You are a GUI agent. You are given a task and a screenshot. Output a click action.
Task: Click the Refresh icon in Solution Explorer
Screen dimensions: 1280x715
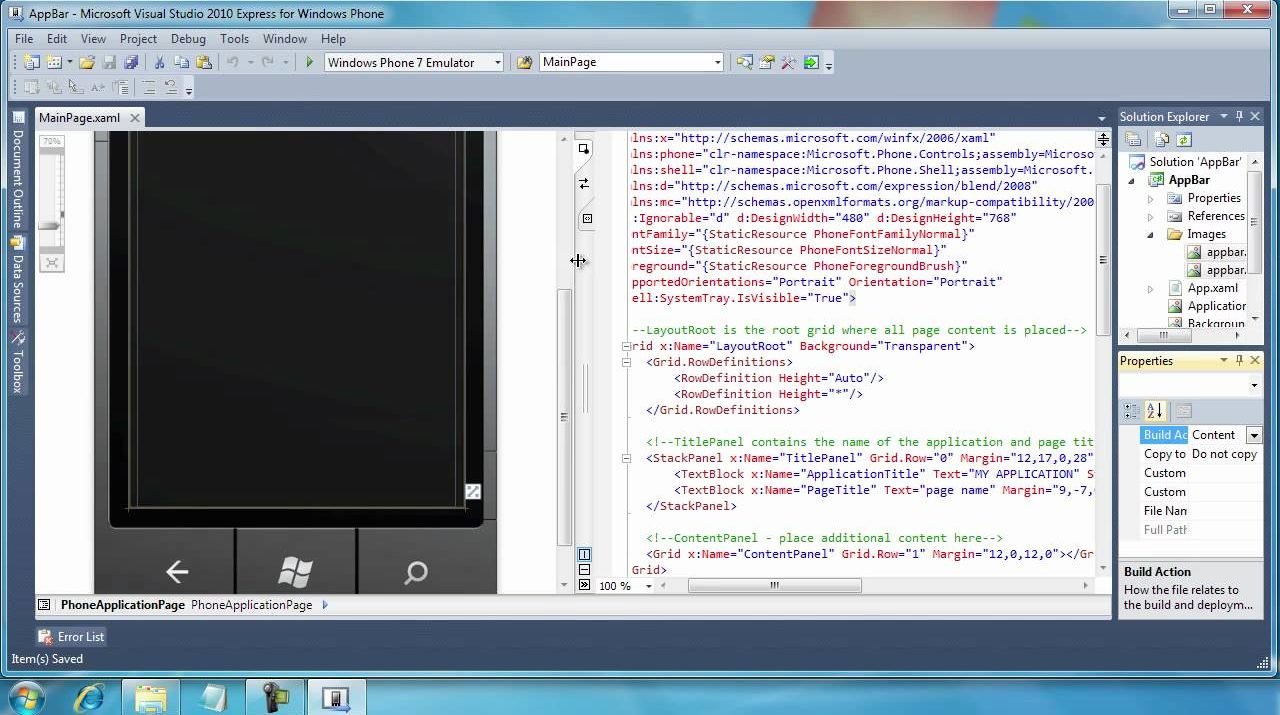point(1184,140)
